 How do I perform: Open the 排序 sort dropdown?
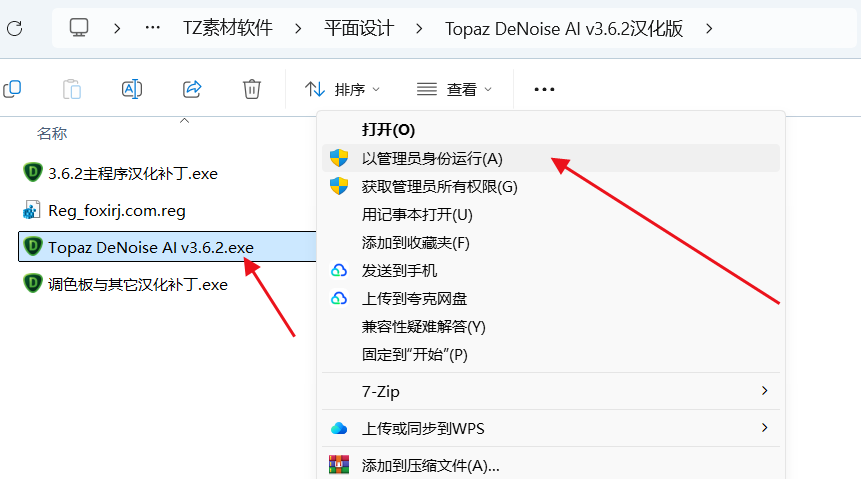pyautogui.click(x=343, y=89)
